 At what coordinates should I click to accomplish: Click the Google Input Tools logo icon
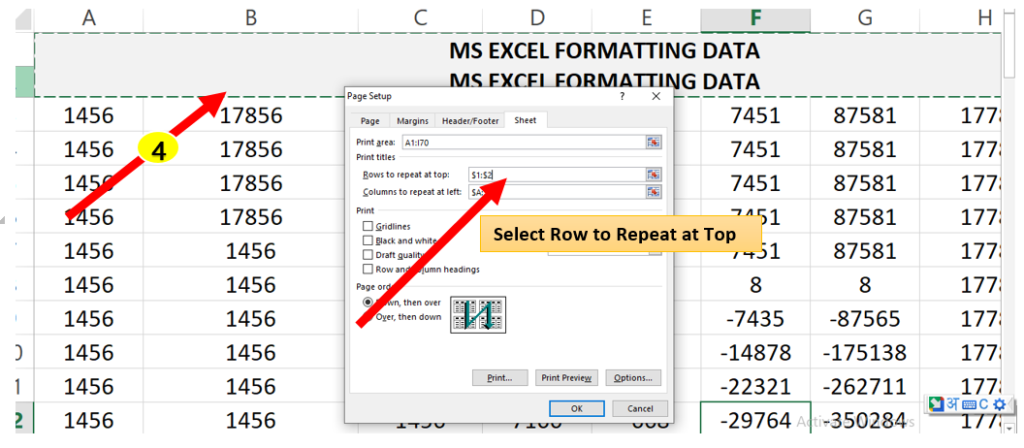coord(936,404)
